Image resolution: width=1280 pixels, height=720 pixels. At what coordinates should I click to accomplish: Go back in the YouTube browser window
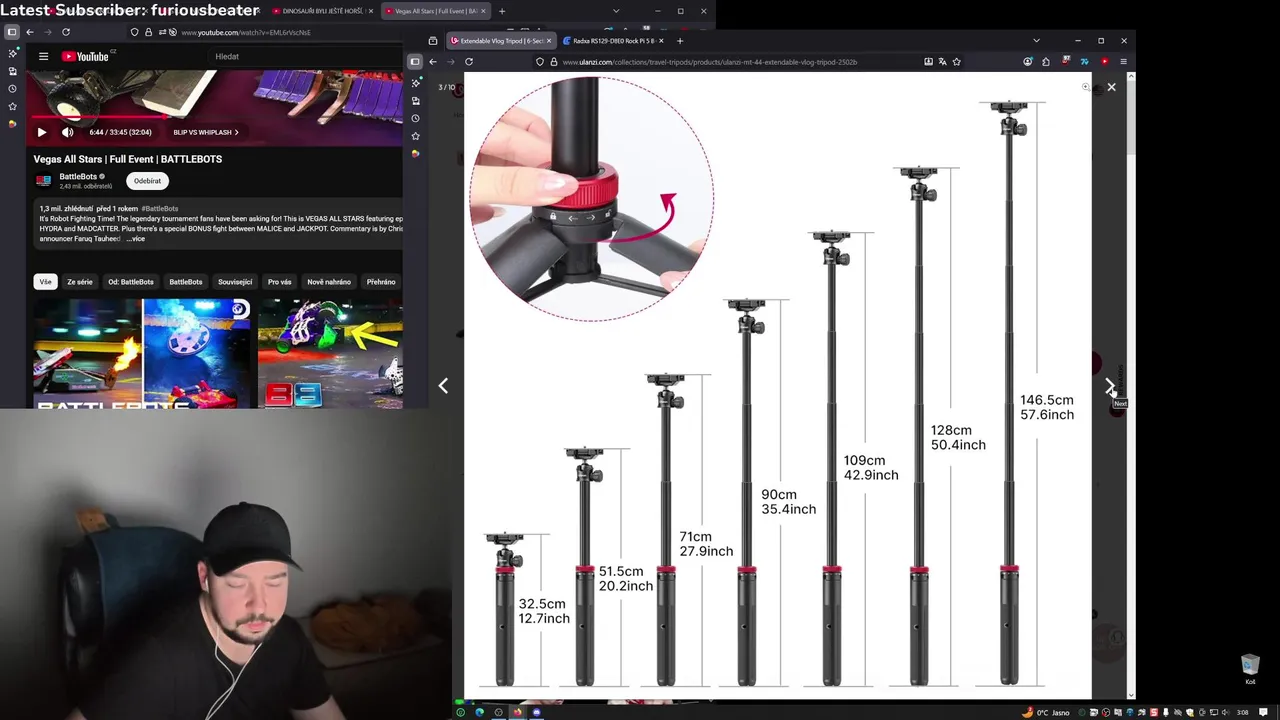[30, 32]
